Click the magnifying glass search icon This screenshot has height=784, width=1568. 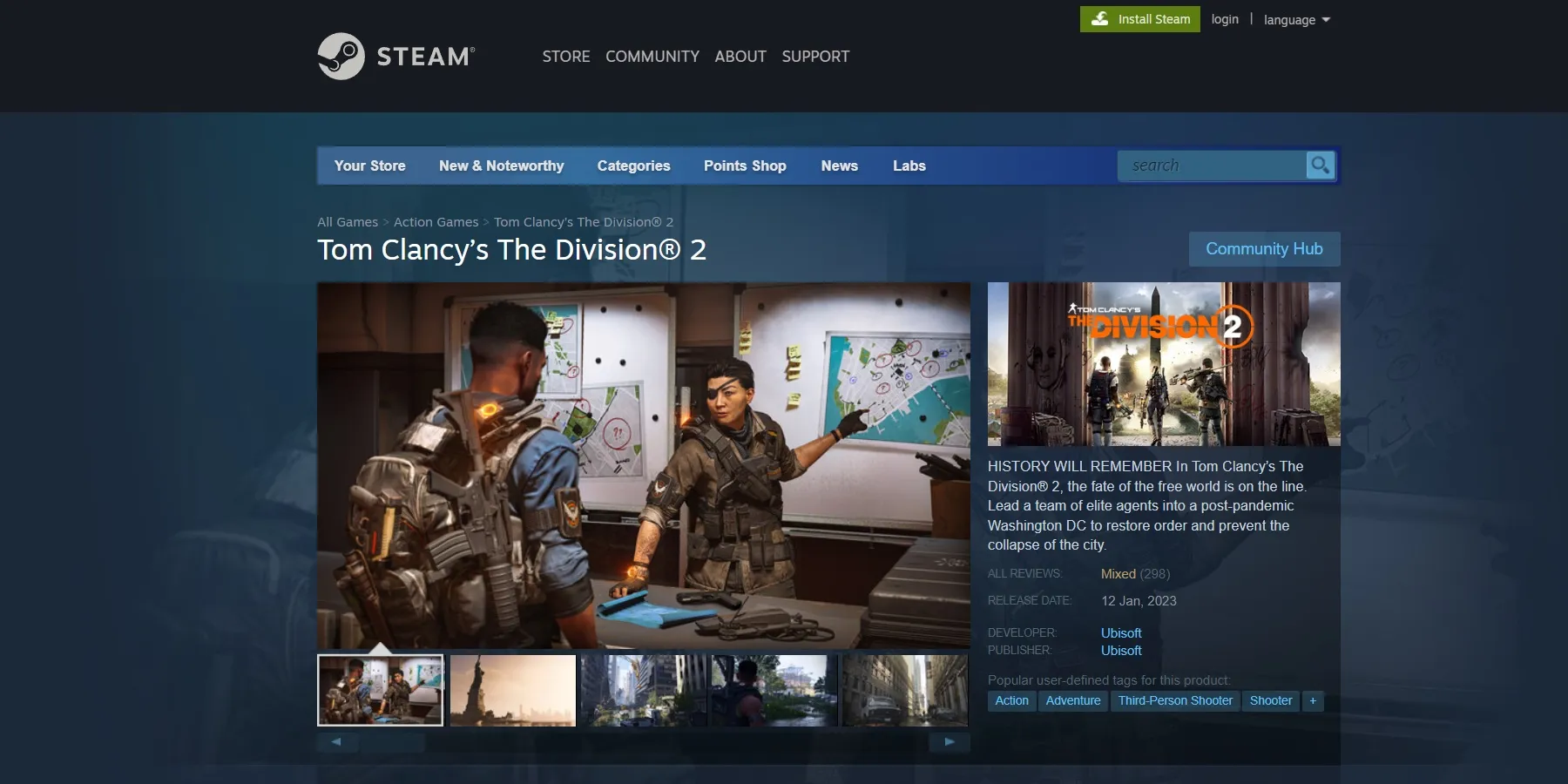1319,165
